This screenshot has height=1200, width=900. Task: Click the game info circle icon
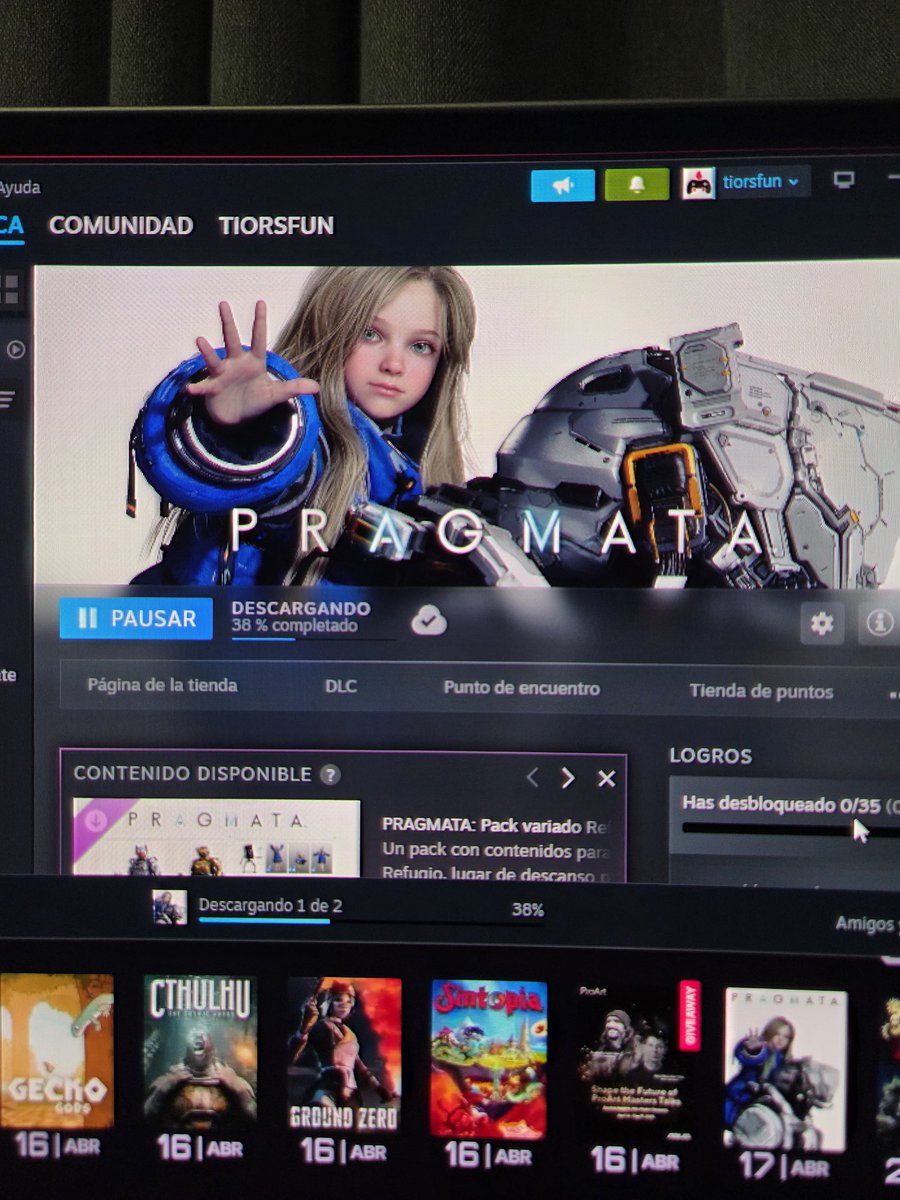[878, 623]
